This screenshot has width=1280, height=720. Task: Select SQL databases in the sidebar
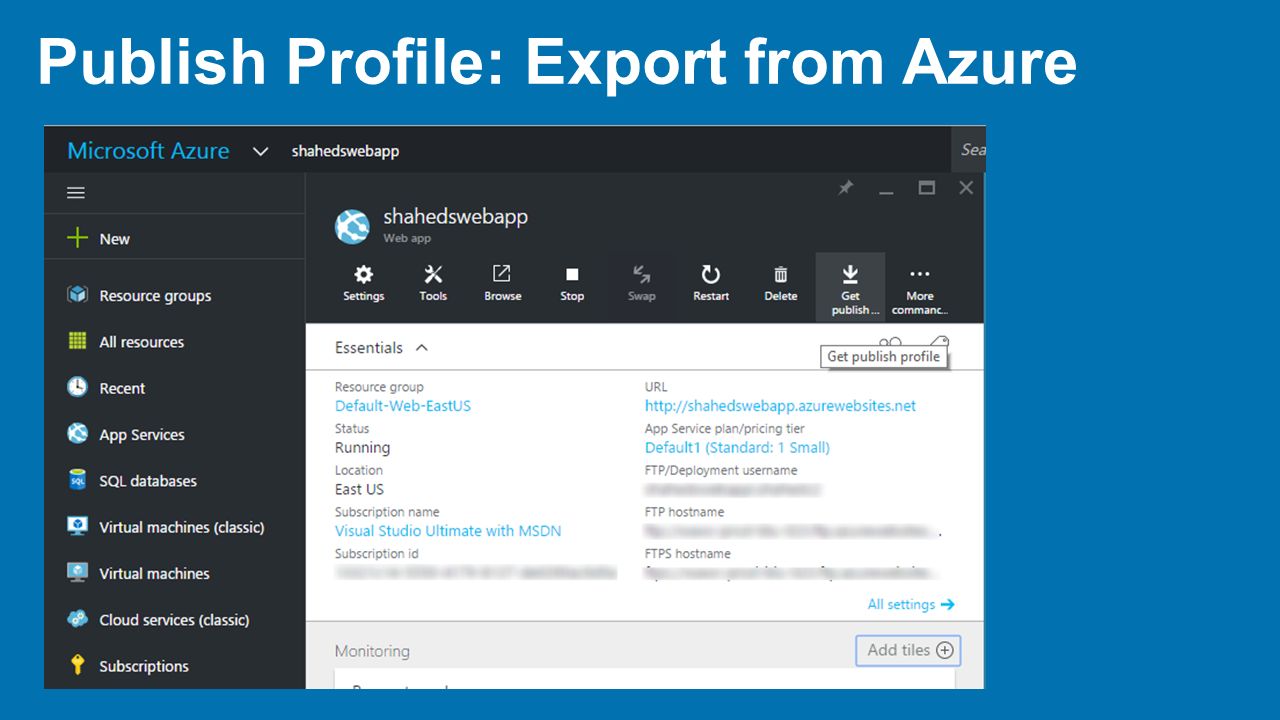click(x=148, y=481)
